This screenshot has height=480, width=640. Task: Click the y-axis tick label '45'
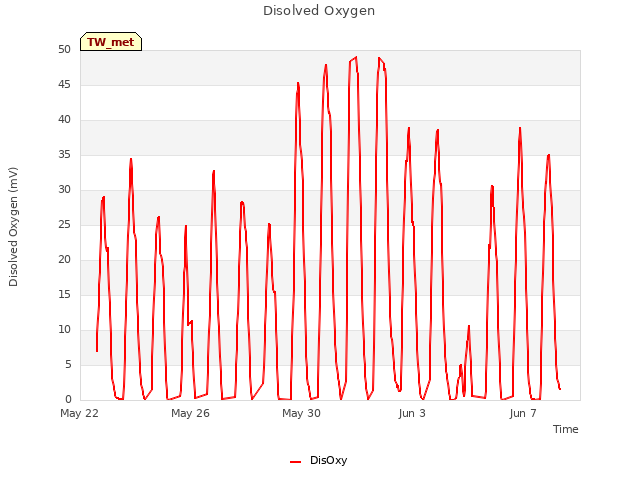pyautogui.click(x=64, y=85)
